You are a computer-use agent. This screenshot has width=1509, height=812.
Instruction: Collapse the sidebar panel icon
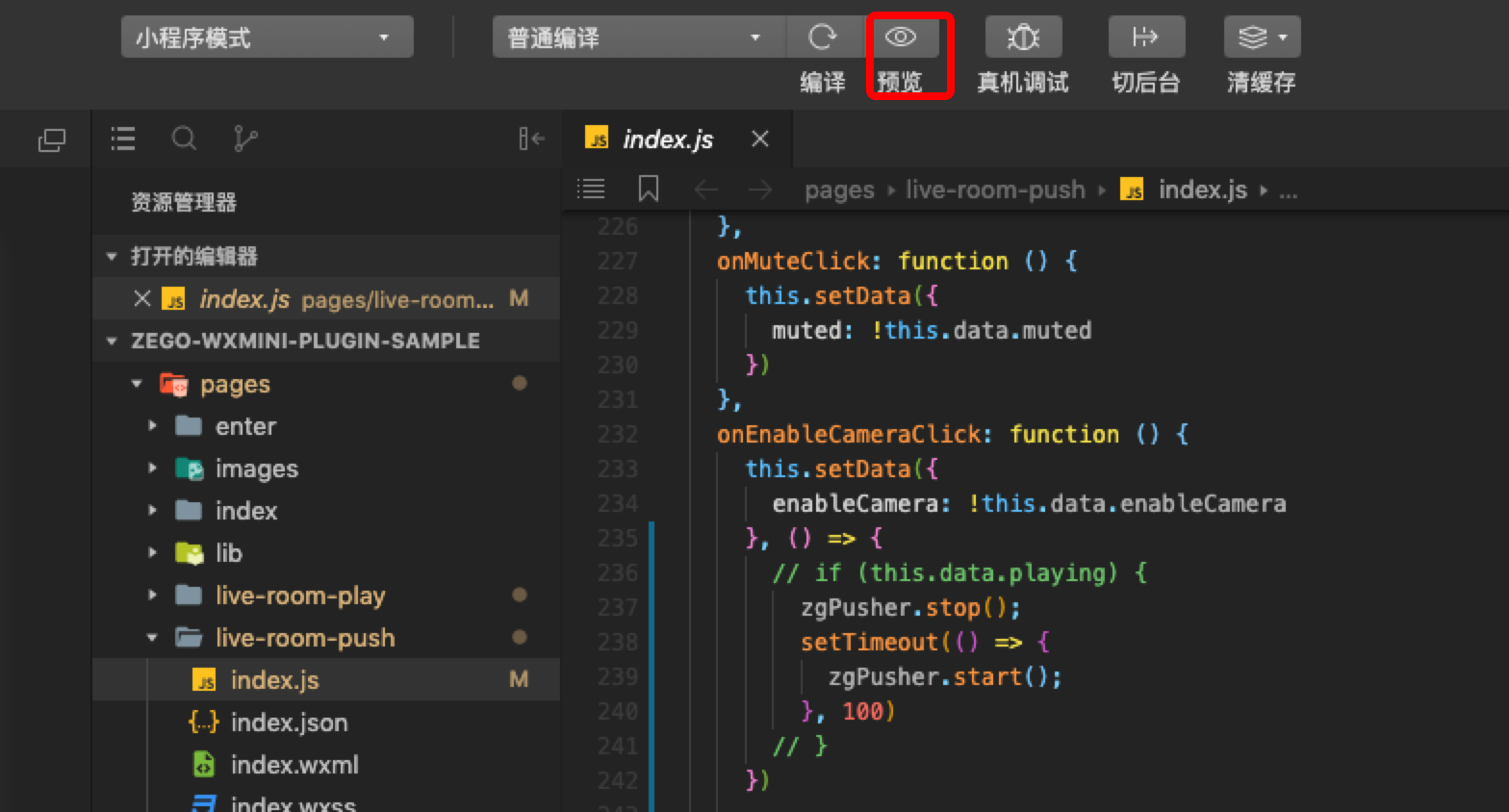point(531,140)
